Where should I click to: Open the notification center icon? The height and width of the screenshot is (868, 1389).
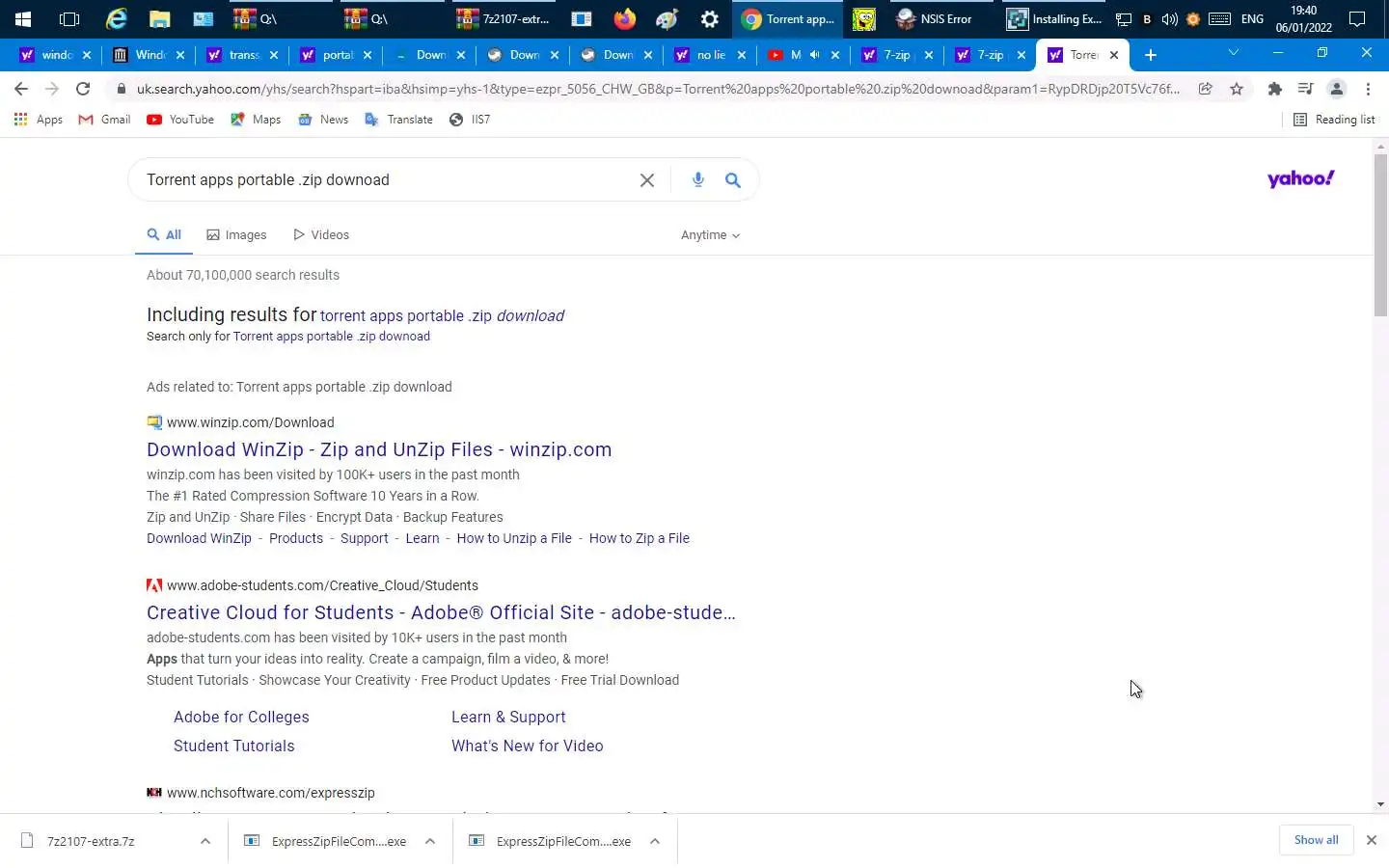coord(1357,18)
